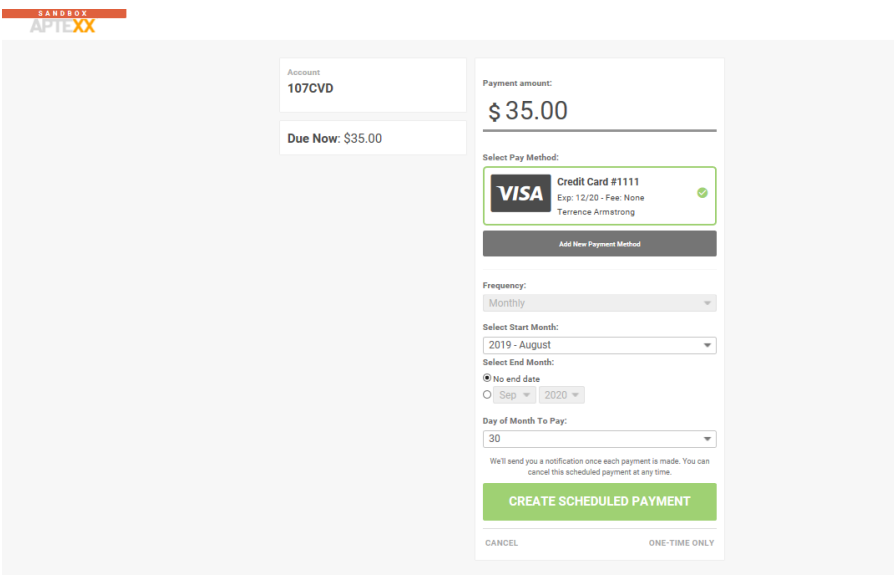
Task: Click the Cancel link
Action: pyautogui.click(x=501, y=543)
